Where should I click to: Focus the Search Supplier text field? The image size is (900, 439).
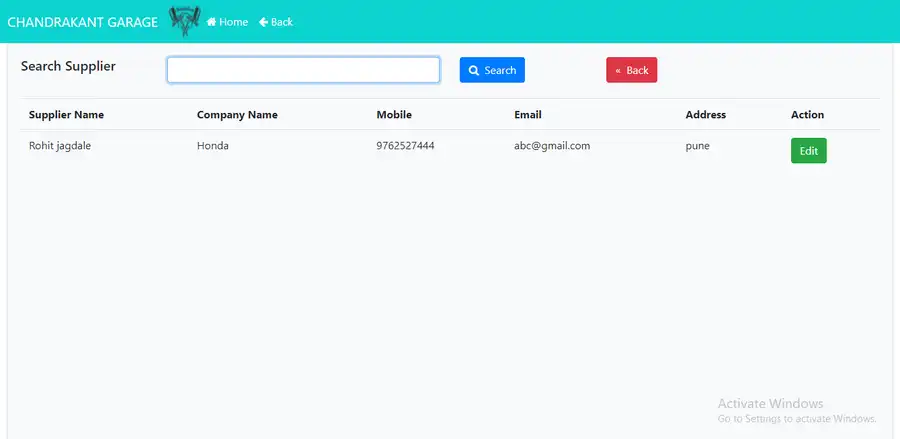pos(303,70)
